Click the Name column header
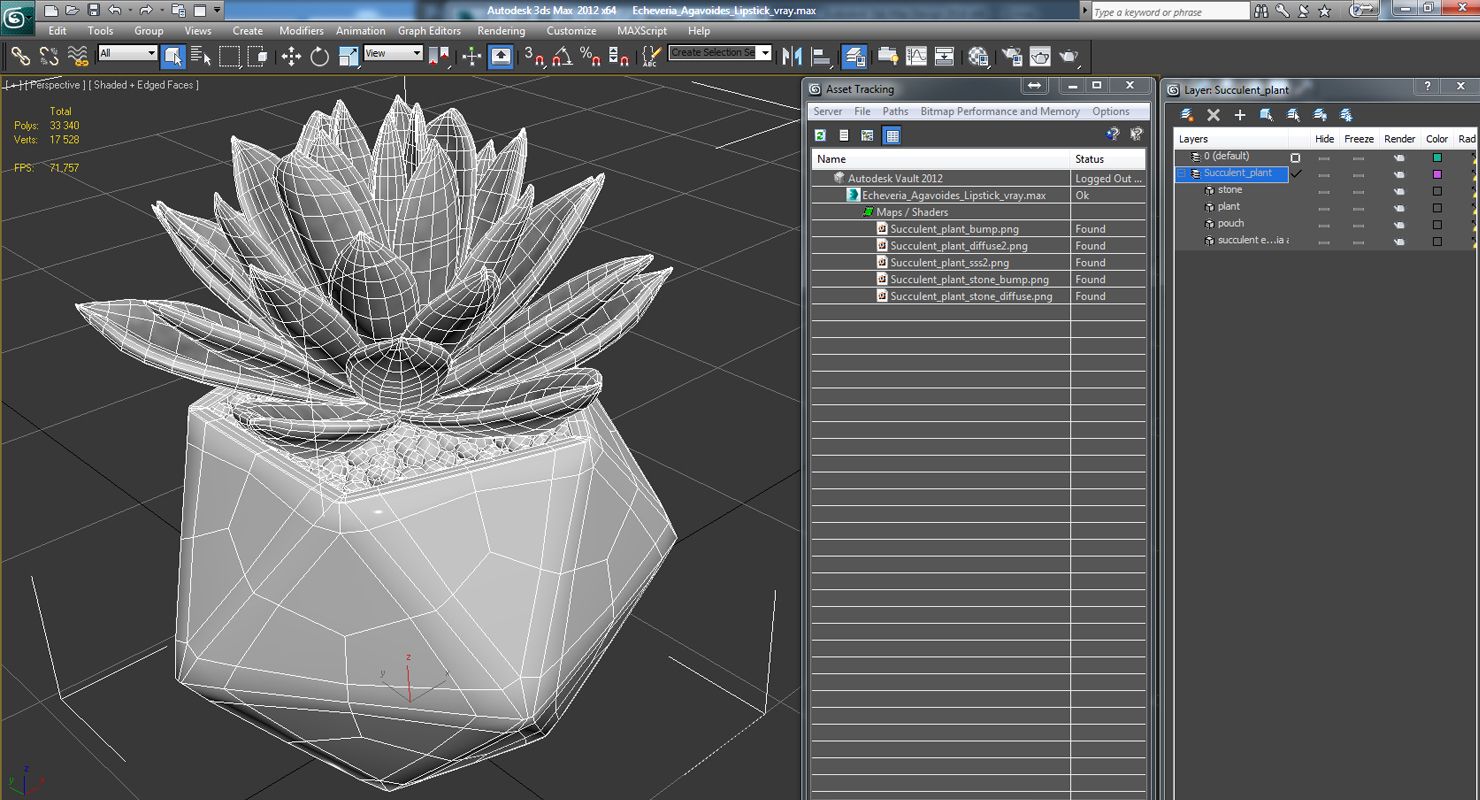 [x=940, y=159]
